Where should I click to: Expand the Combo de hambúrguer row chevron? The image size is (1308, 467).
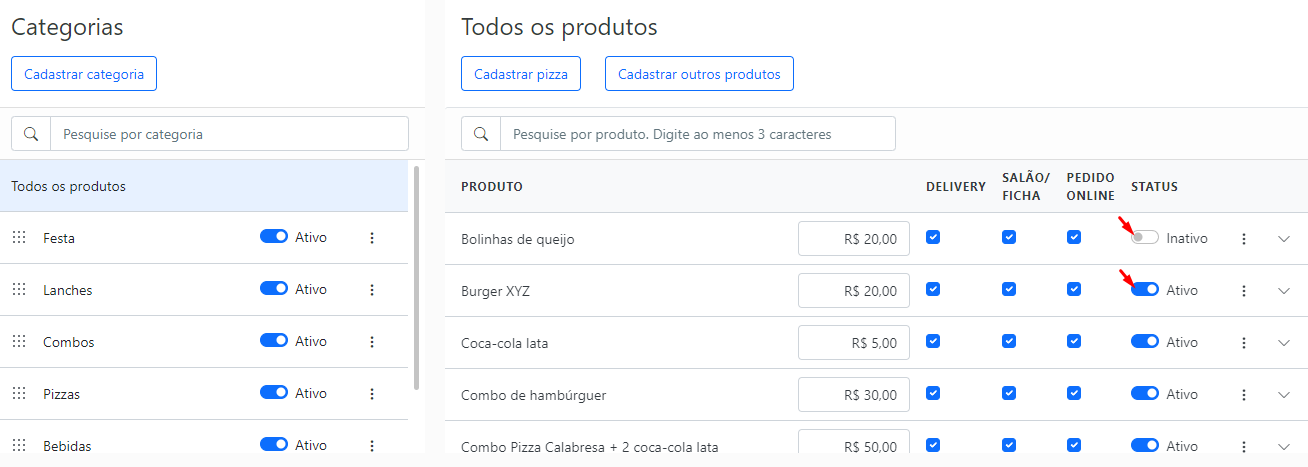click(1285, 395)
